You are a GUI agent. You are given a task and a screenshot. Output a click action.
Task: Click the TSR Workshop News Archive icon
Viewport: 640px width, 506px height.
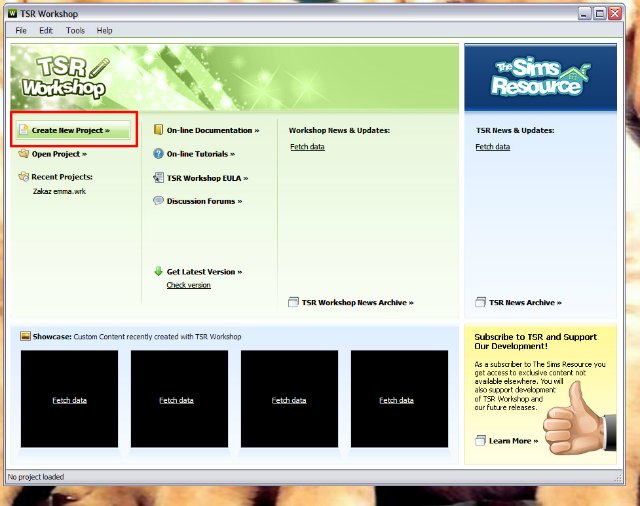pyautogui.click(x=293, y=302)
